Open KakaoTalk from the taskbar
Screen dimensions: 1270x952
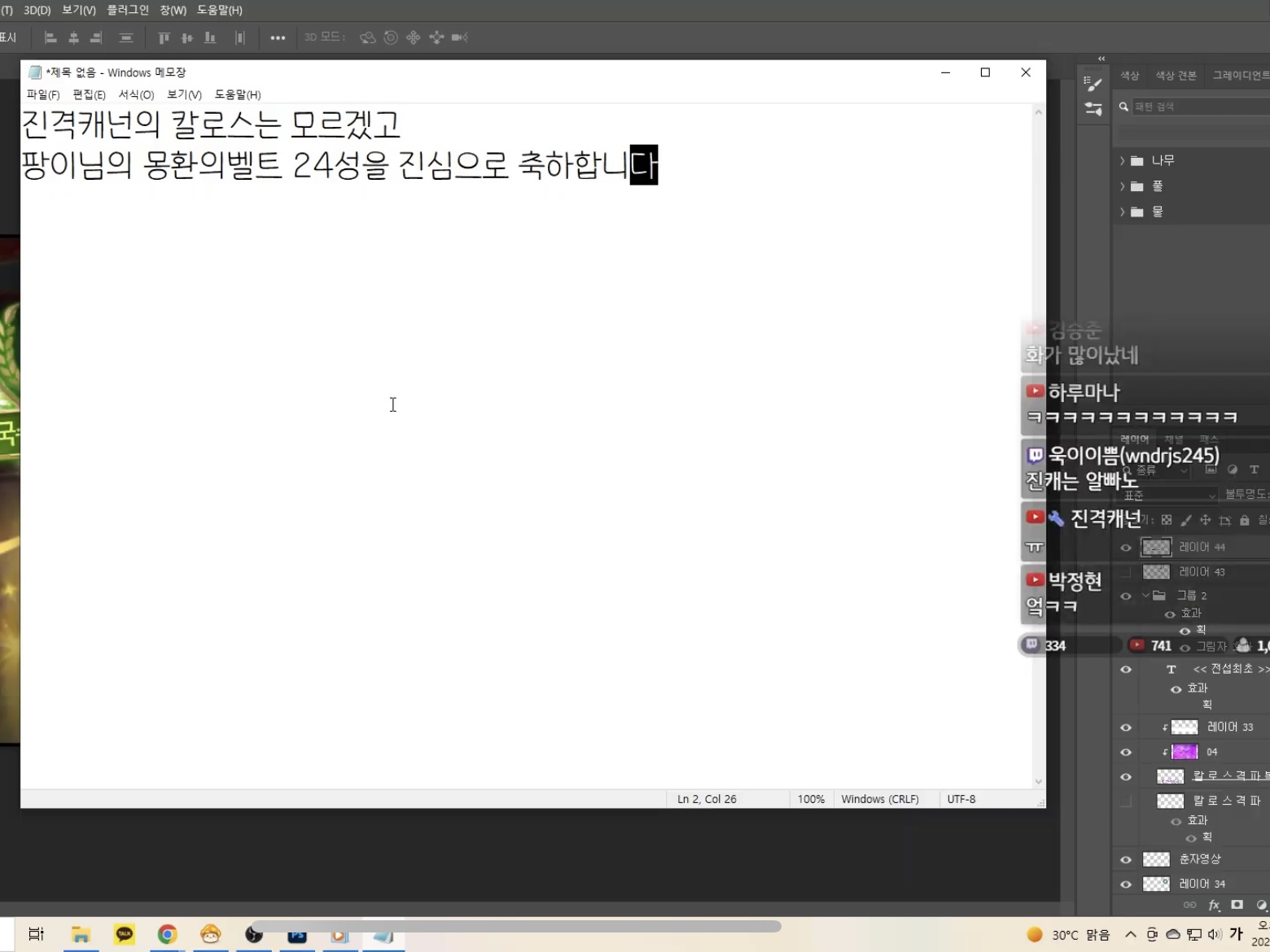coord(125,934)
